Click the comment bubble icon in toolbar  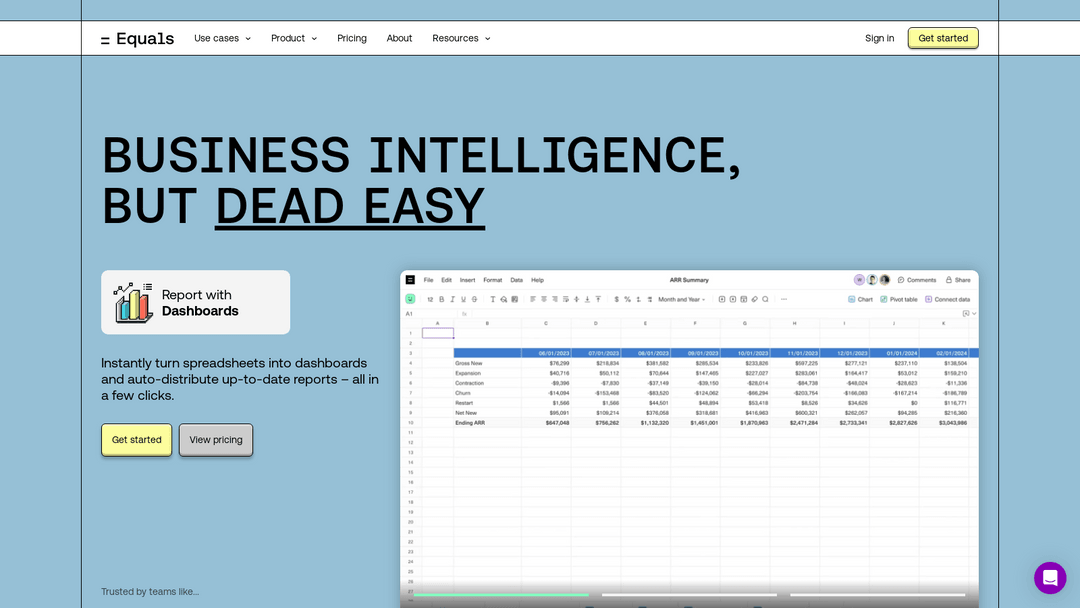765,300
